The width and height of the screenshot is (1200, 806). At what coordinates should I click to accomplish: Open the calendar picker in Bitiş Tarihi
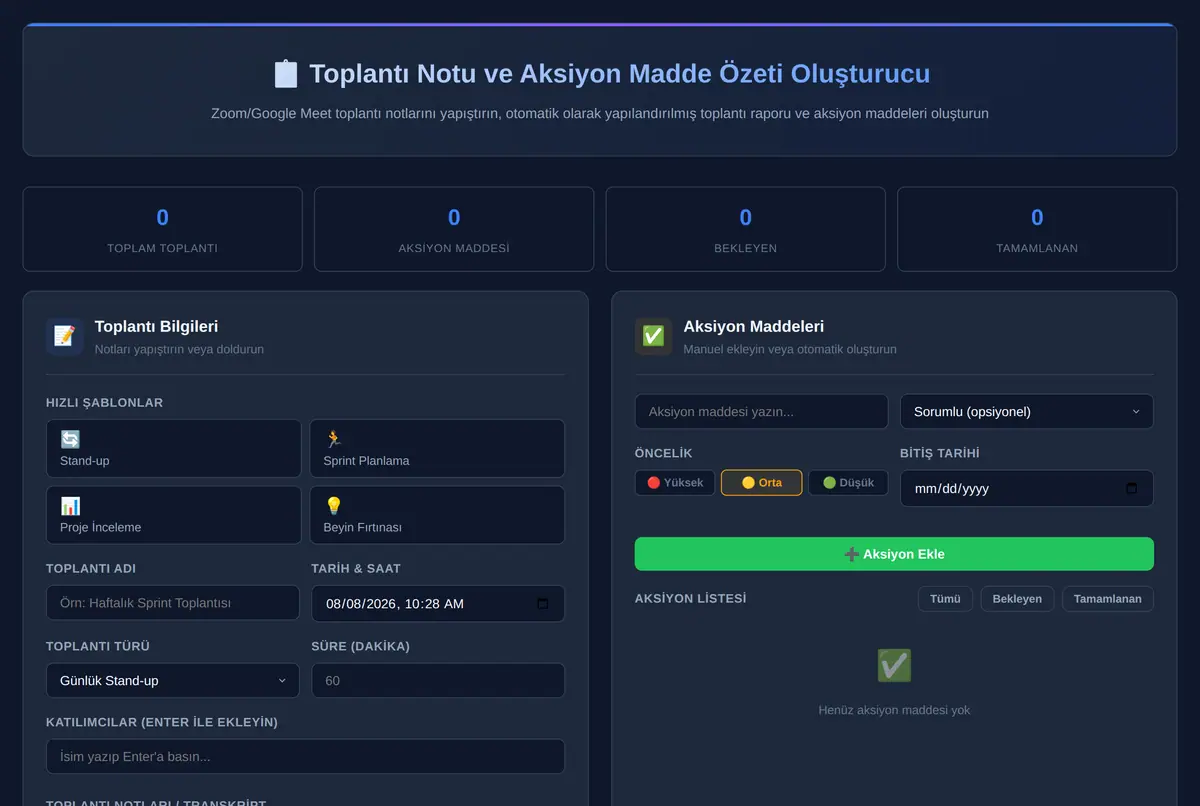[1132, 488]
